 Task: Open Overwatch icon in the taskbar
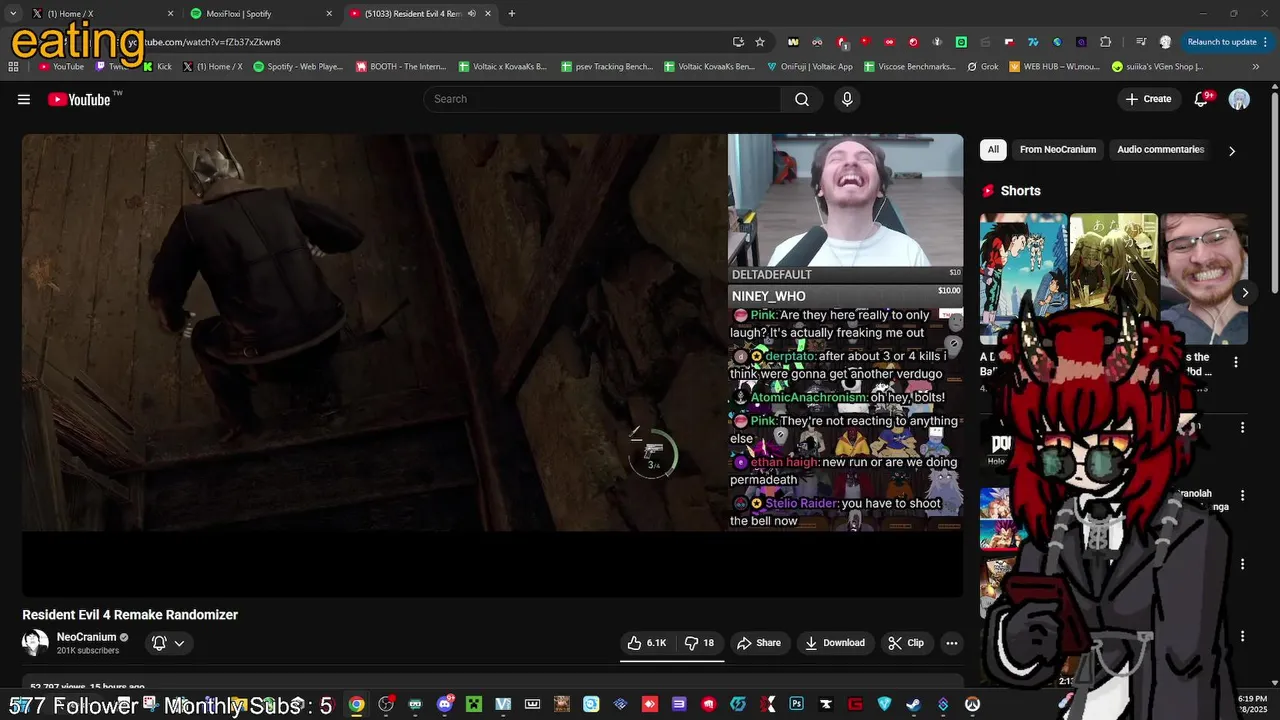coord(972,705)
